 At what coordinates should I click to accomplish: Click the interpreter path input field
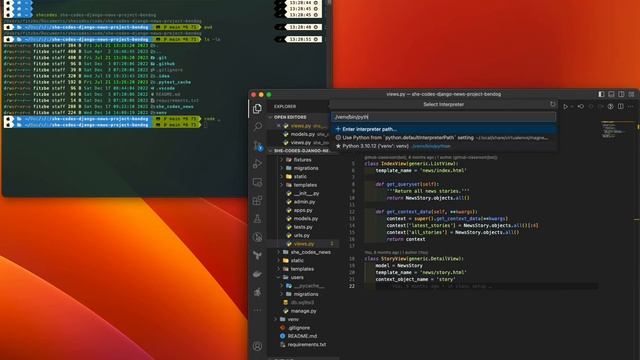(x=444, y=117)
